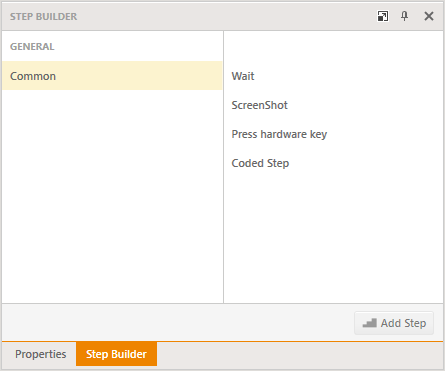Image resolution: width=445 pixels, height=371 pixels.
Task: Open the Step Builder tab
Action: [116, 354]
